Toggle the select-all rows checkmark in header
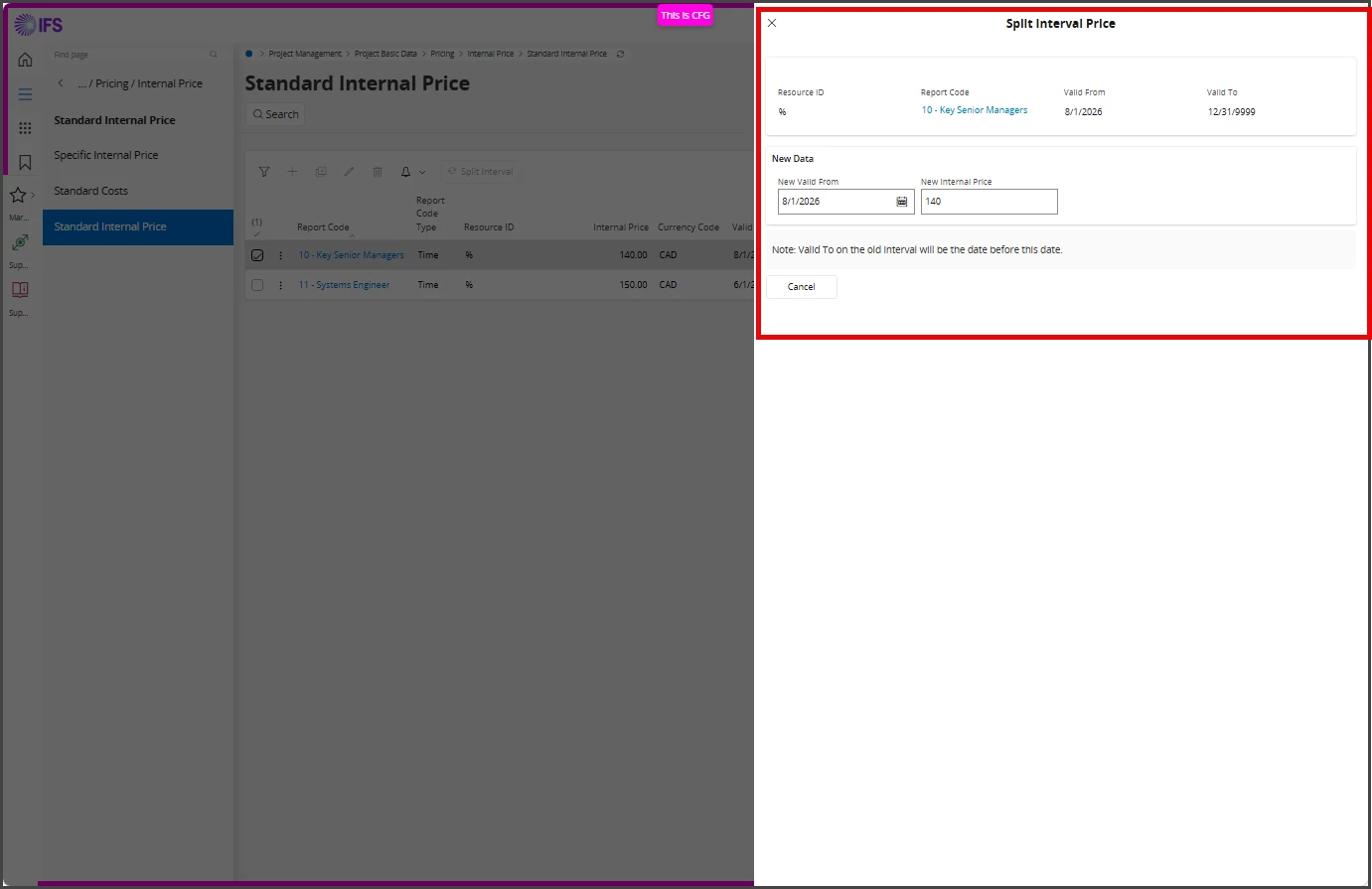1372x889 pixels. point(256,233)
